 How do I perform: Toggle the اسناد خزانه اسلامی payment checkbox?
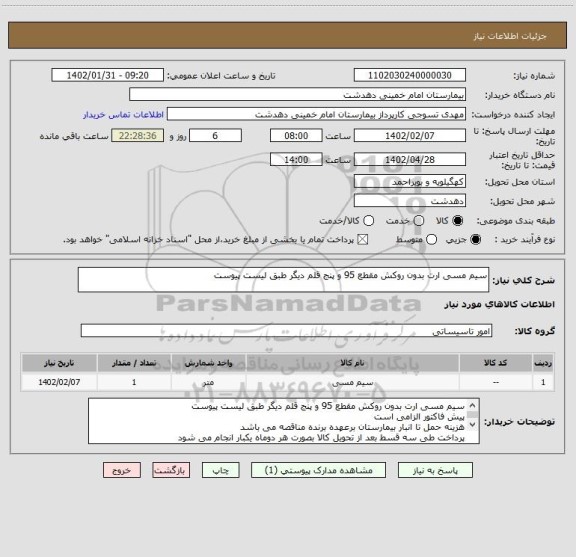(363, 240)
